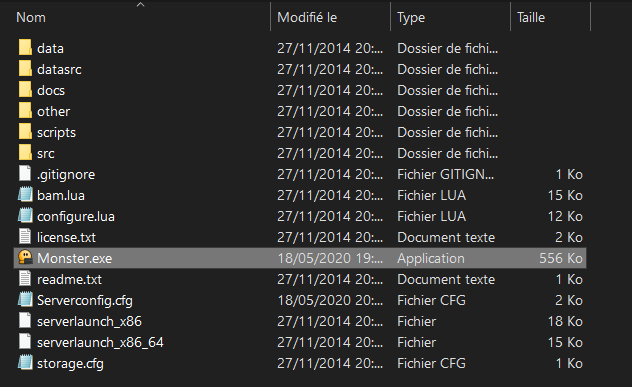Click the bam.lua file icon
The image size is (632, 387).
(25, 194)
